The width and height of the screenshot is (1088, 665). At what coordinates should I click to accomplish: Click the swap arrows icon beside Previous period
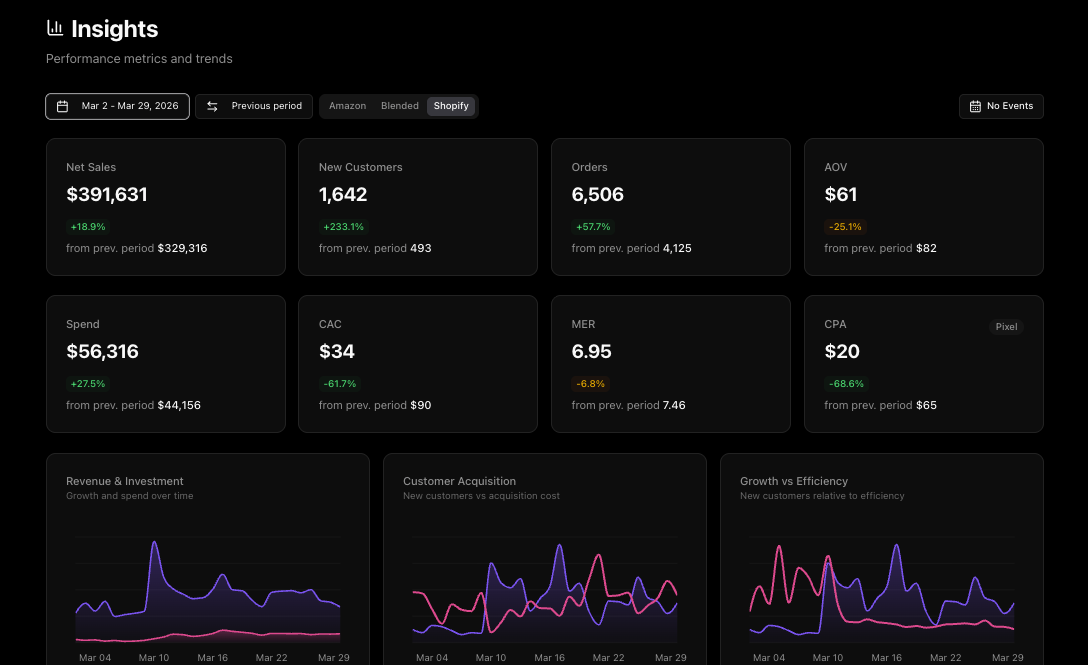(x=212, y=105)
